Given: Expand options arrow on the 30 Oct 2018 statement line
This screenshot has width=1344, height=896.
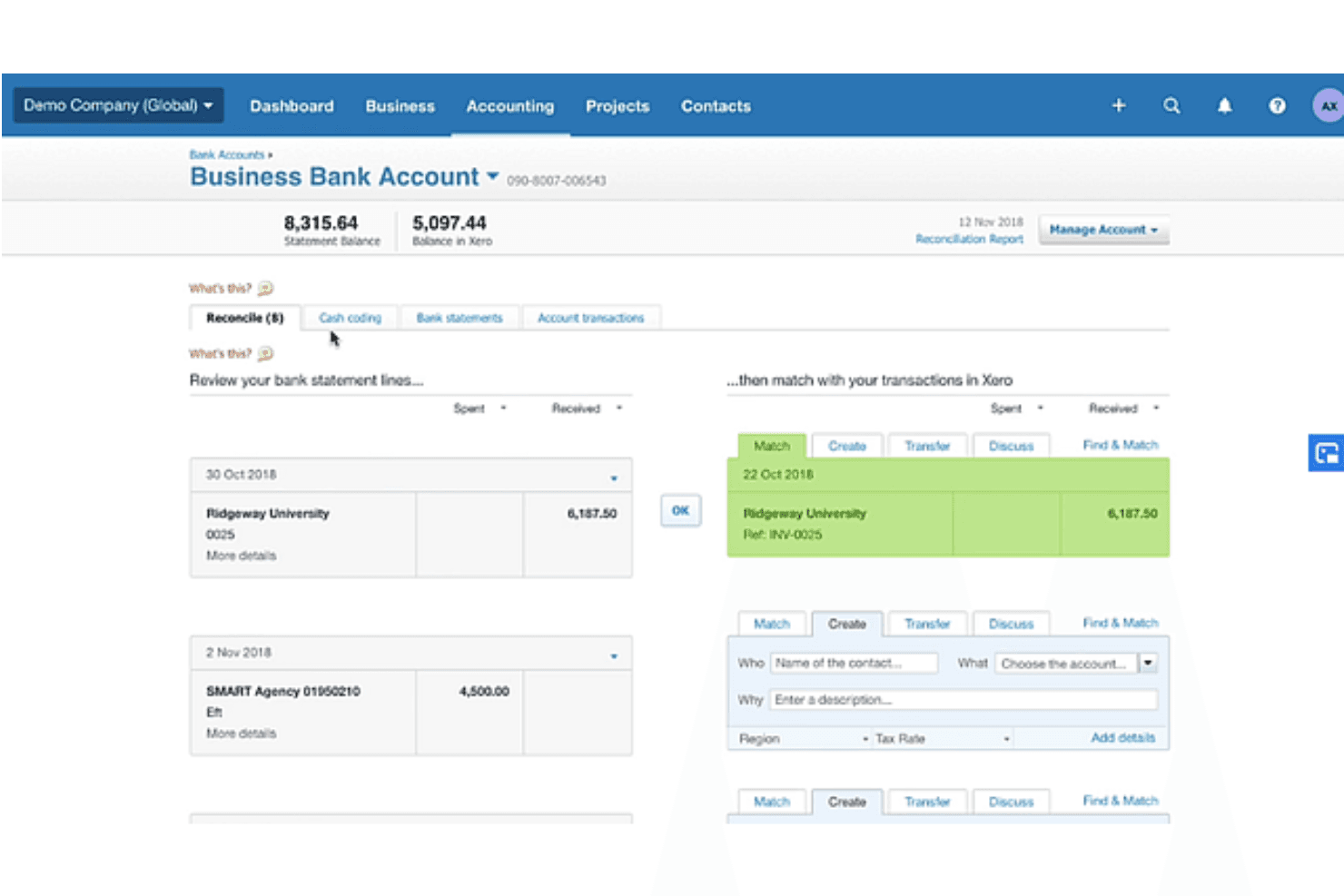Looking at the screenshot, I should coord(614,478).
